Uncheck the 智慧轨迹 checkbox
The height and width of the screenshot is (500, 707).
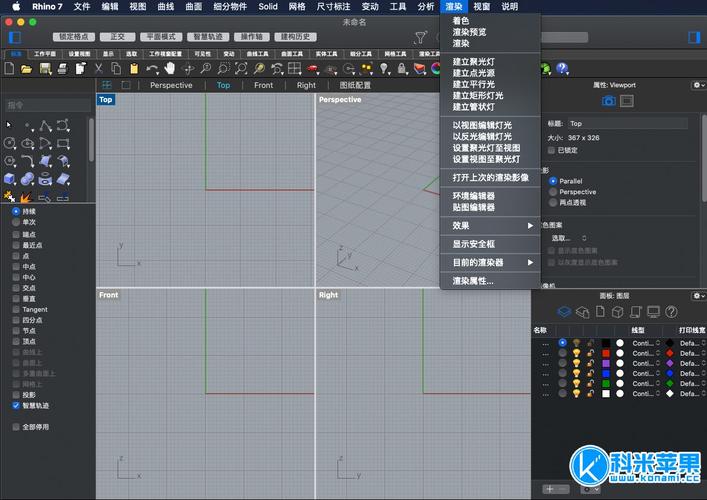coord(16,405)
